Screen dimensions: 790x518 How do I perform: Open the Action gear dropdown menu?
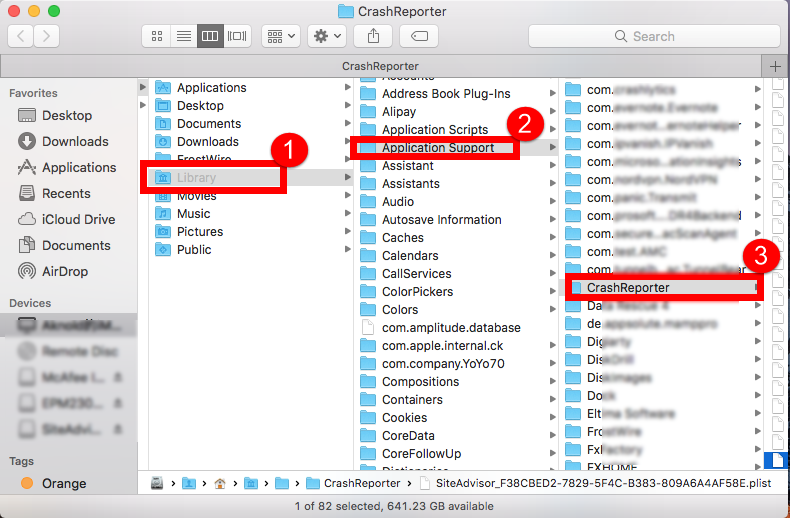[327, 36]
